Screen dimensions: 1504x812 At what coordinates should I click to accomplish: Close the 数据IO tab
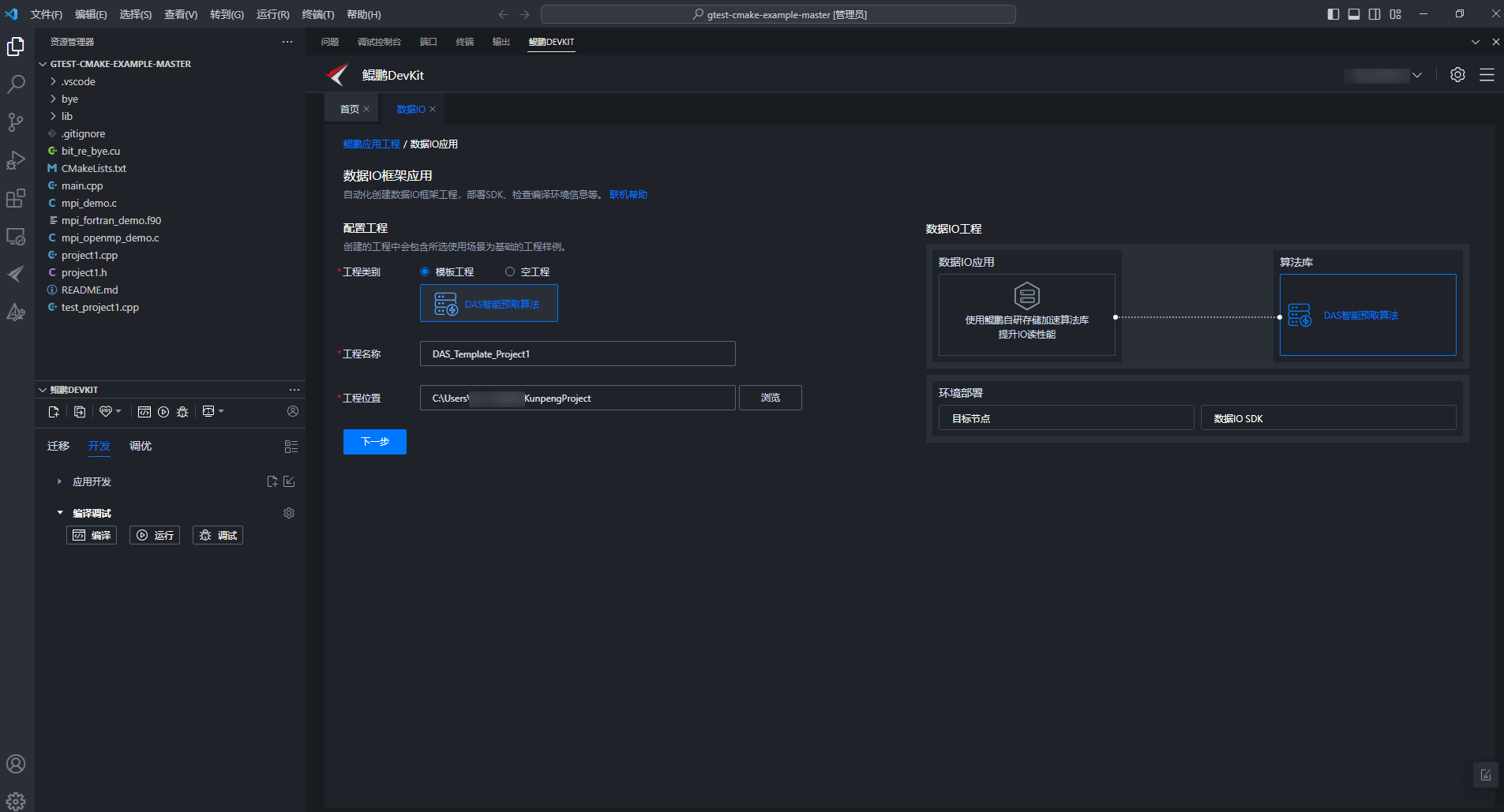point(433,109)
